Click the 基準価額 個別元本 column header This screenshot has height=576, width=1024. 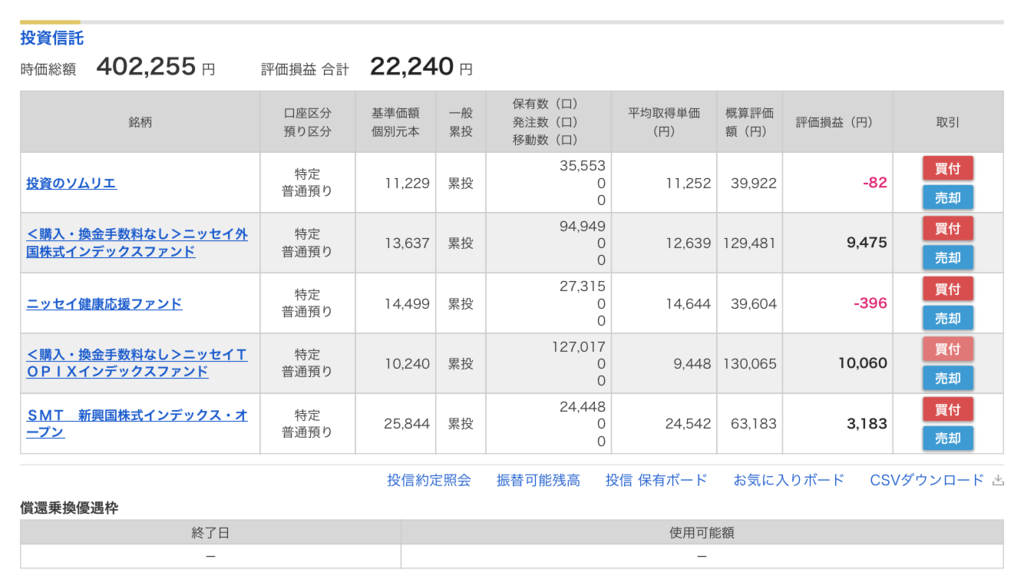click(396, 122)
